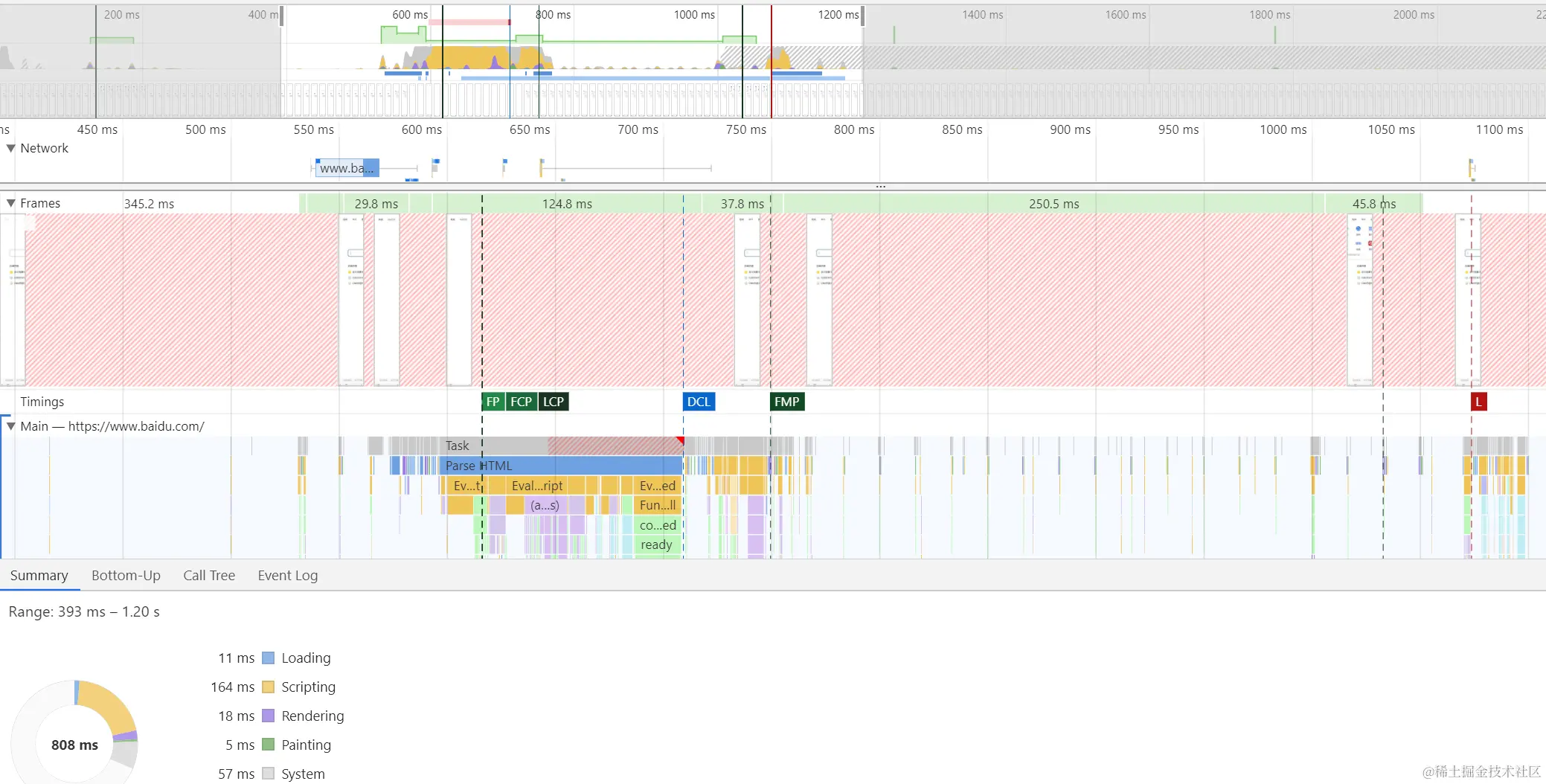Switch to the Summary tab
Viewport: 1546px width, 784px height.
pos(39,575)
